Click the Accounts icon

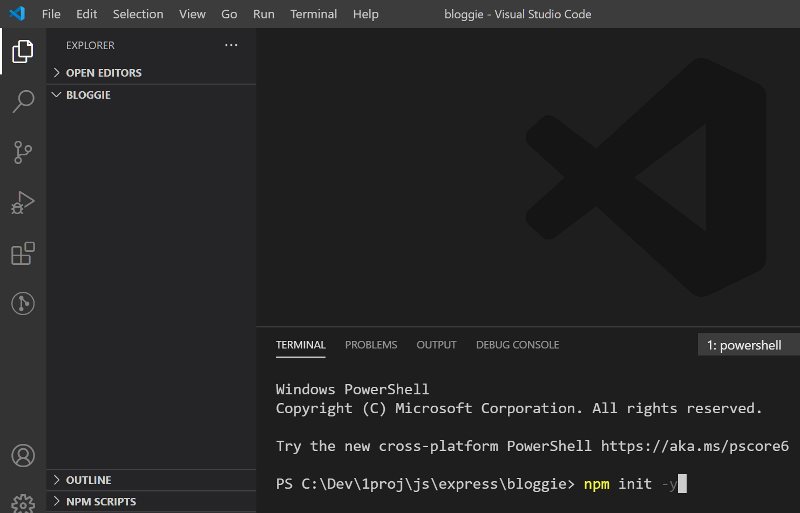tap(22, 456)
